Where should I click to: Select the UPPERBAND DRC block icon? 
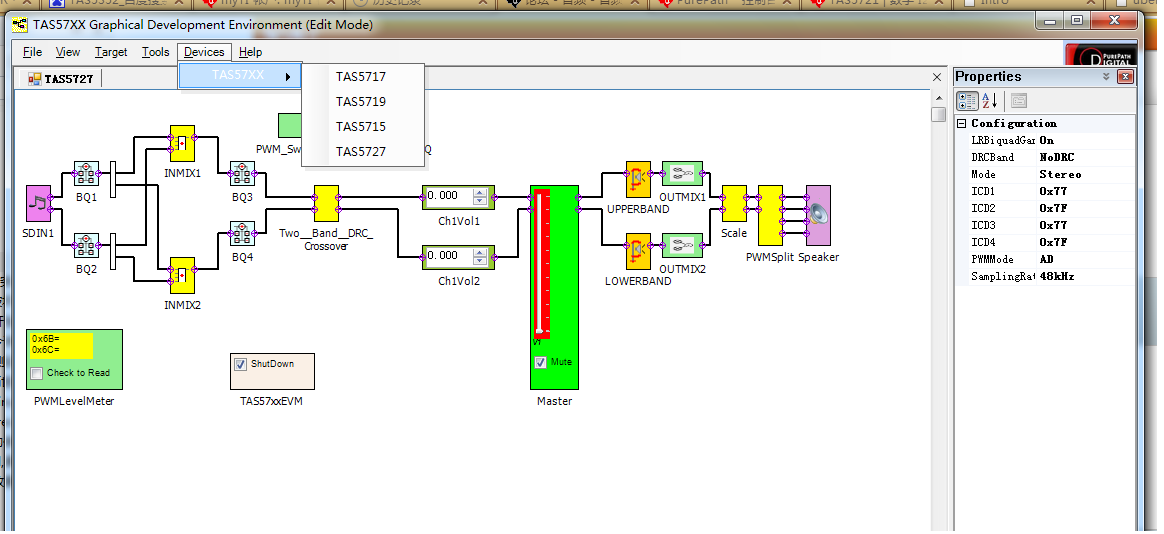(x=638, y=180)
